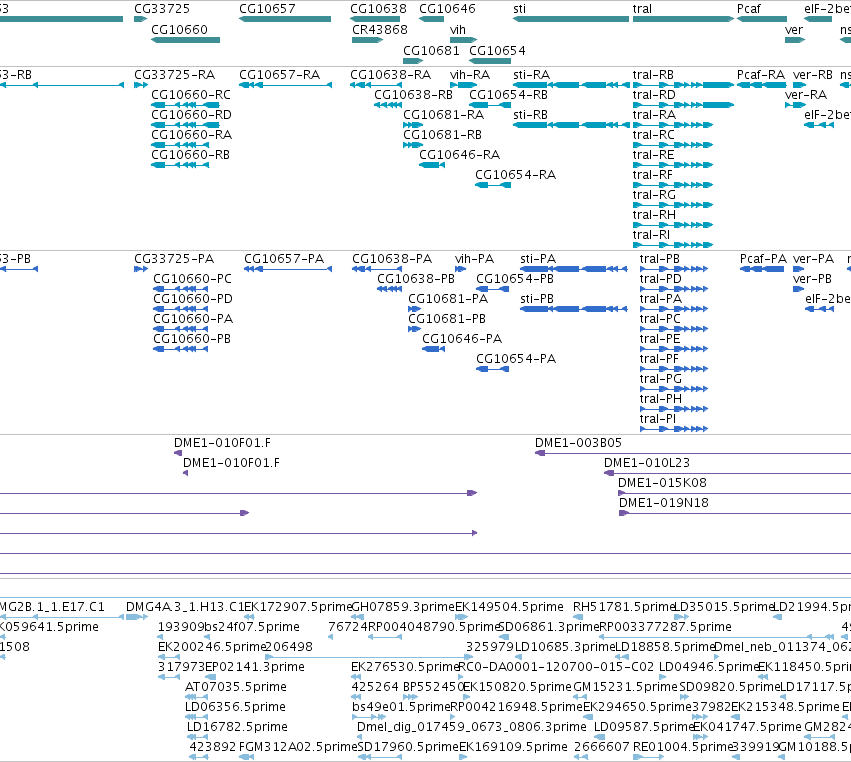Select the vih-PA protein label
The image size is (851, 762).
474,258
